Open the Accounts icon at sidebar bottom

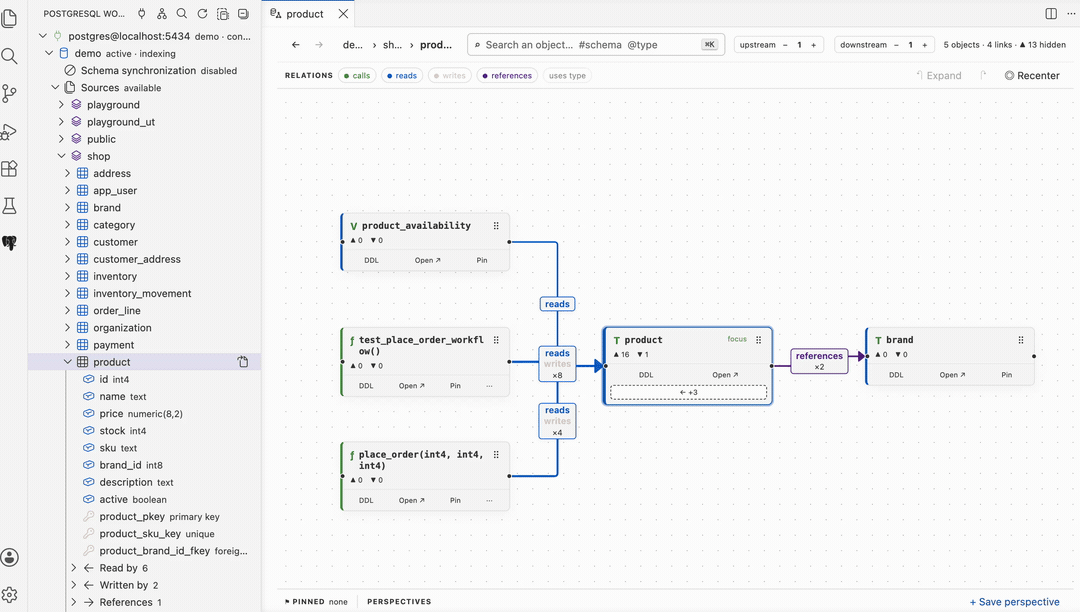coord(10,558)
